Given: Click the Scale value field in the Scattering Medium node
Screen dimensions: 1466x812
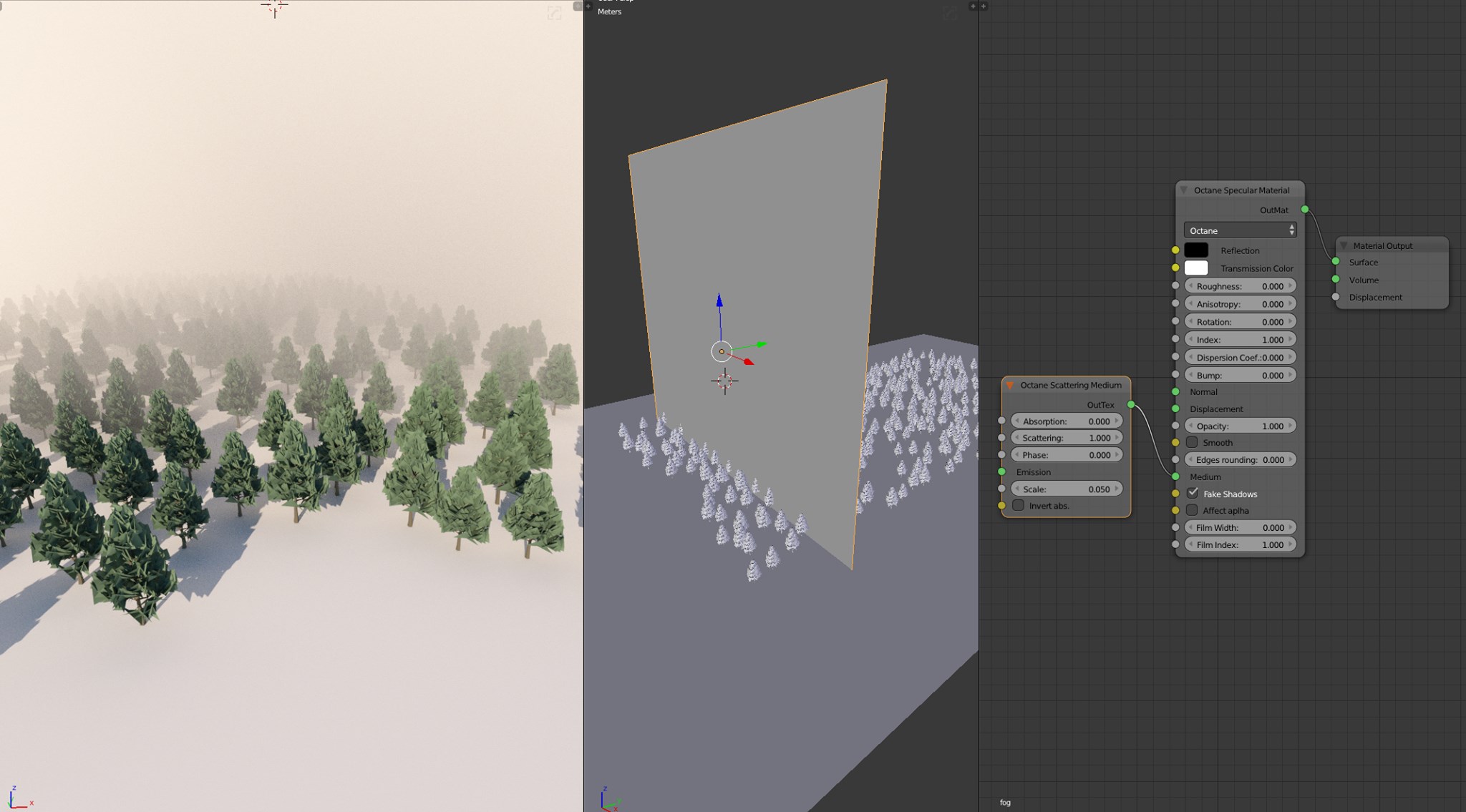Looking at the screenshot, I should (1066, 489).
